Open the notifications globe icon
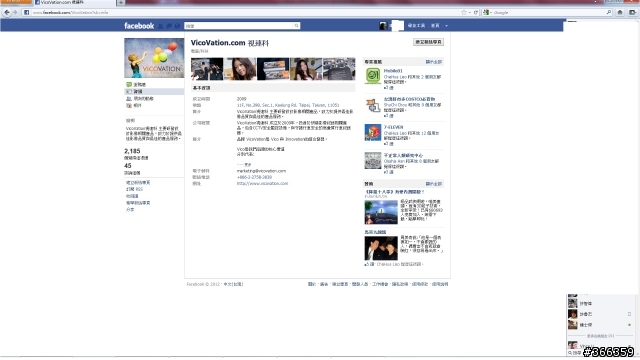Screen dimensions: 640x360 (177, 26)
